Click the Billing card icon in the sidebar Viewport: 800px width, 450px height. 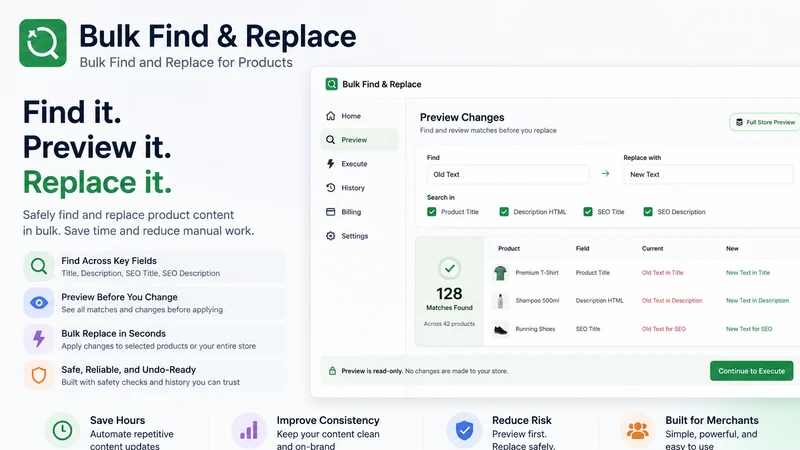pos(331,212)
